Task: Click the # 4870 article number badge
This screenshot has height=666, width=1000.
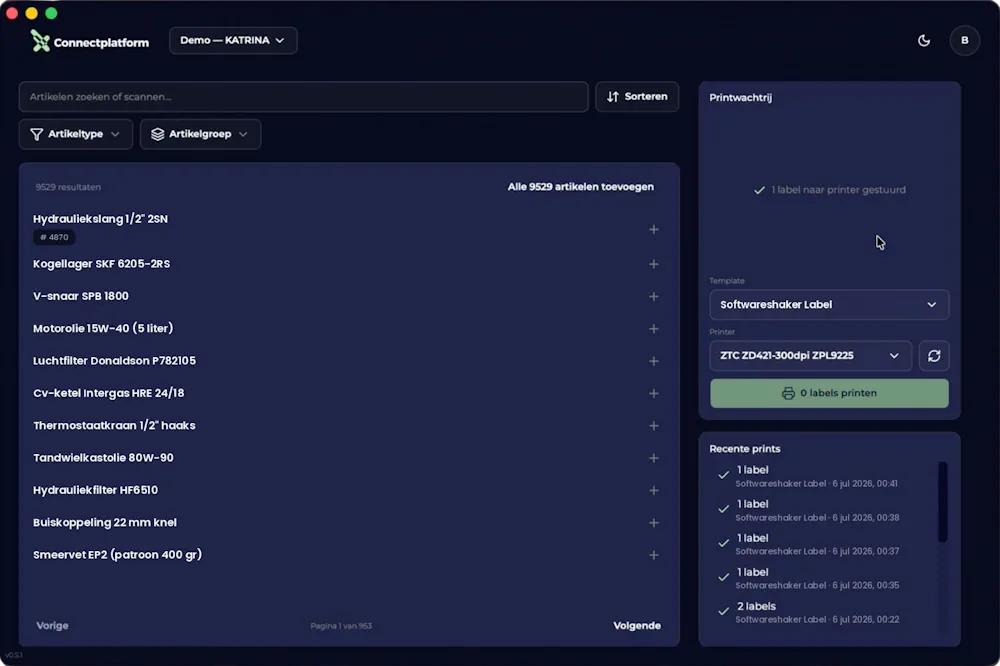Action: tap(54, 237)
